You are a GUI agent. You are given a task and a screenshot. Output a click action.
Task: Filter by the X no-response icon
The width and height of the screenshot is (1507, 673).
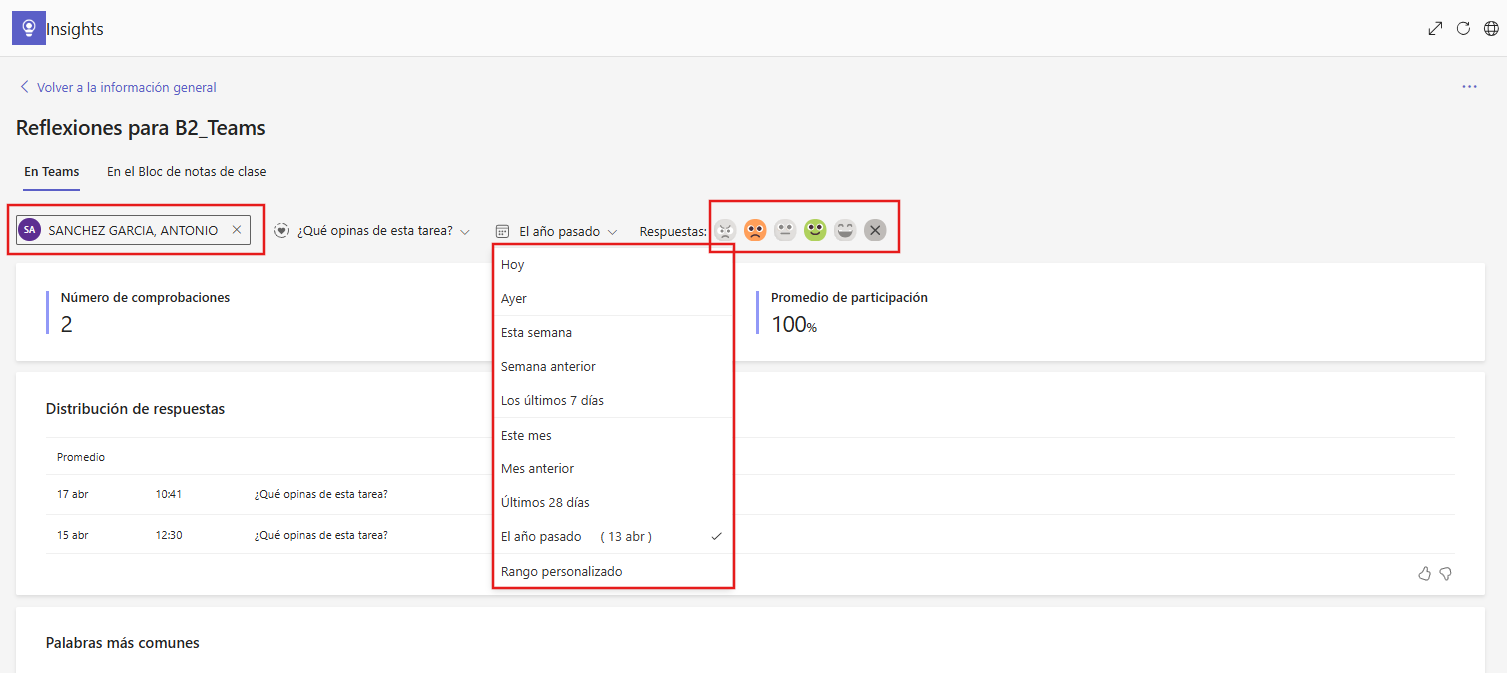875,230
